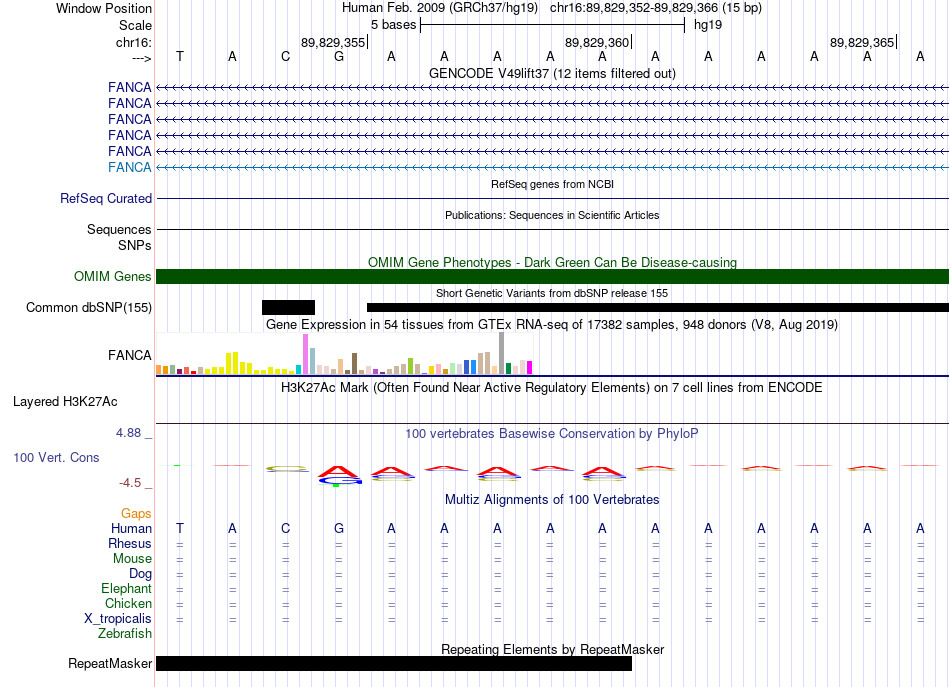Click the 'RefSeq Curated' label
The height and width of the screenshot is (687, 950).
[106, 198]
